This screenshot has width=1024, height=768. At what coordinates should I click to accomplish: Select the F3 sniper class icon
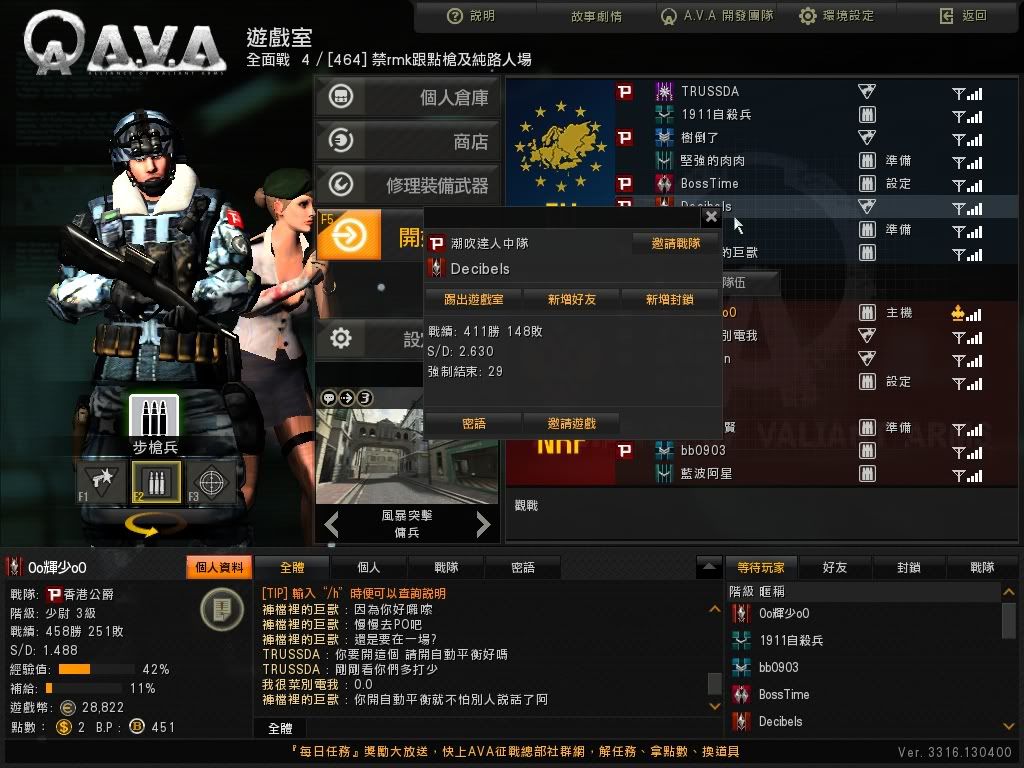point(211,483)
